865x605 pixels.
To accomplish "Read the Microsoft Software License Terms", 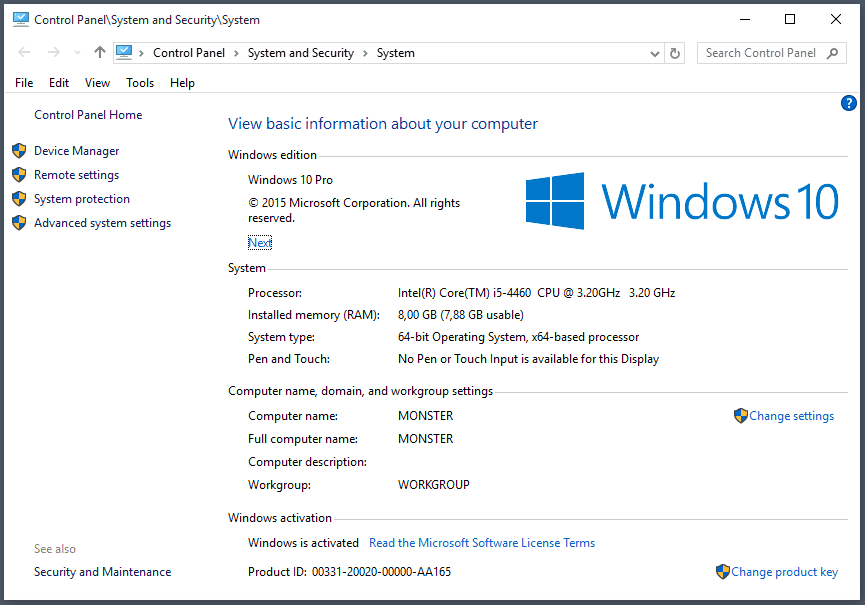I will 481,543.
